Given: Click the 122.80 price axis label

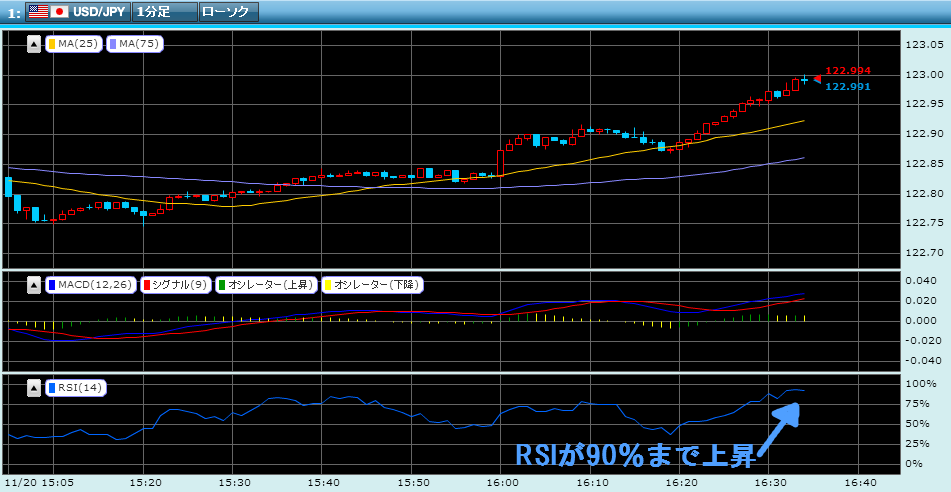Looking at the screenshot, I should 924,194.
